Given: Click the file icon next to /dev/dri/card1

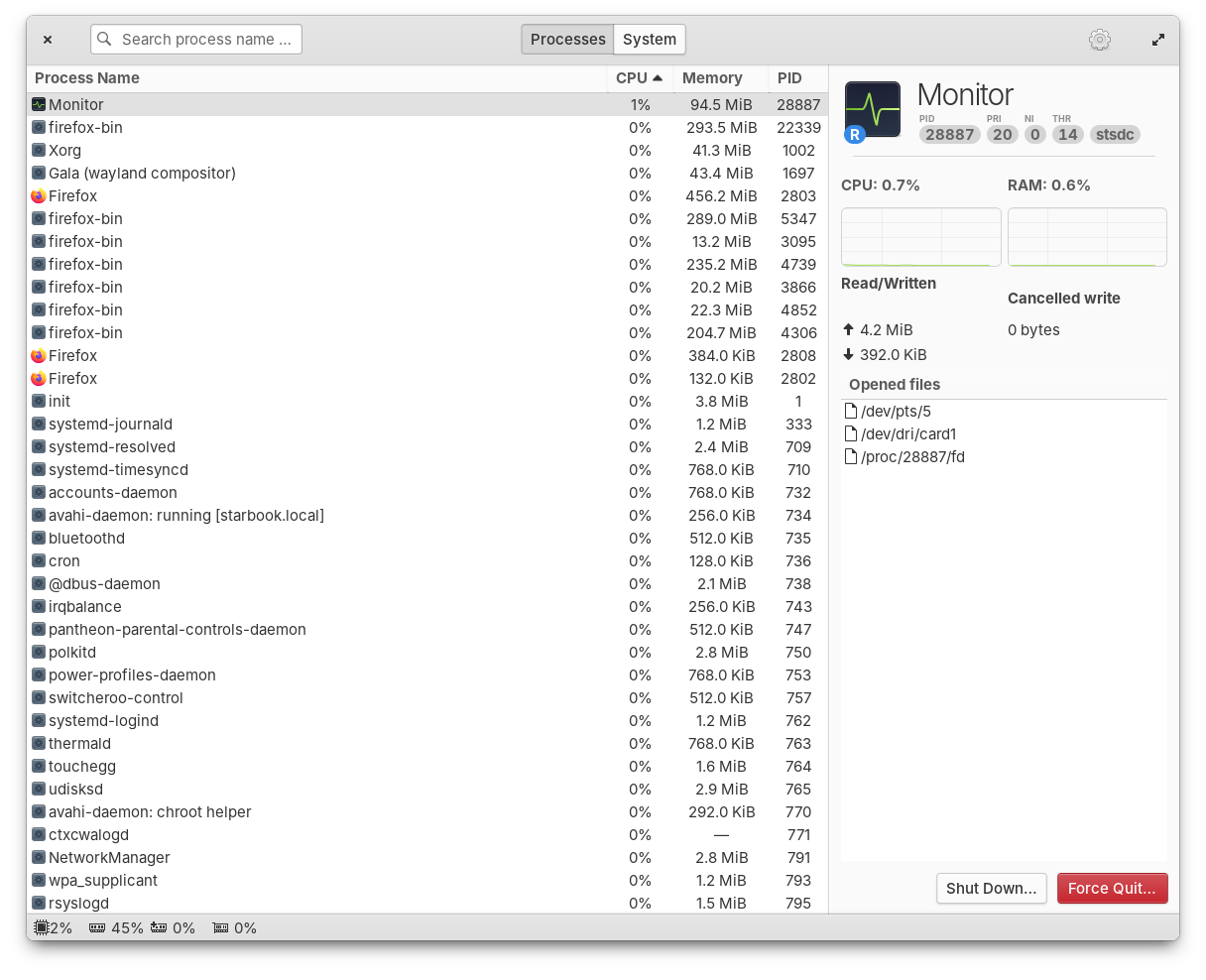Looking at the screenshot, I should tap(850, 433).
